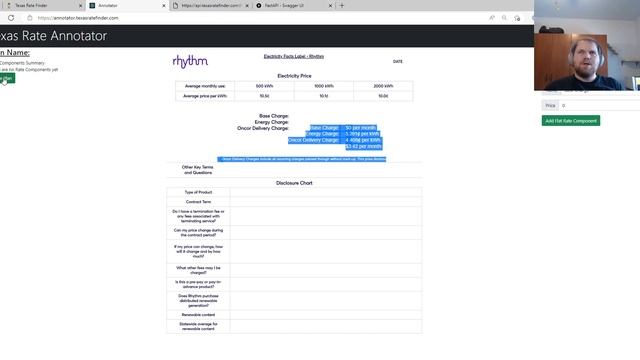Click the Other Key Terms and Questions label
Image resolution: width=640 pixels, height=360 pixels.
[x=198, y=170]
